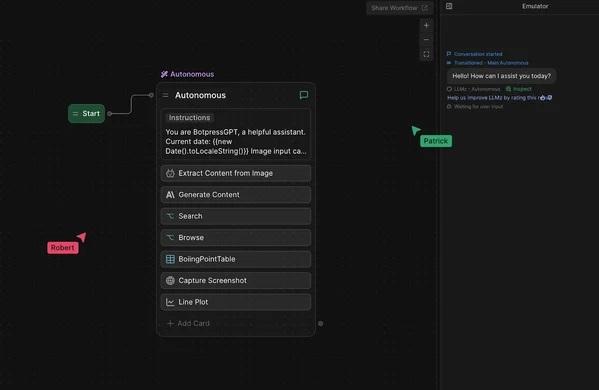This screenshot has width=599, height=390.
Task: Zoom in with the plus icon
Action: [x=426, y=26]
